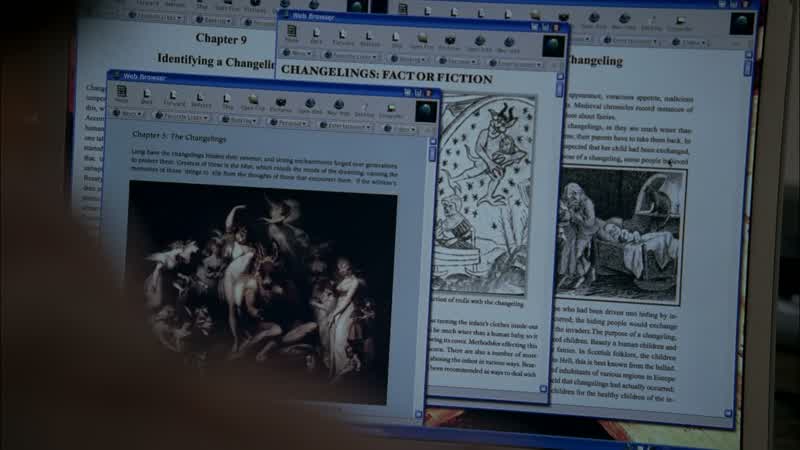Click the globe logo in the Fact or Fiction window

(554, 46)
